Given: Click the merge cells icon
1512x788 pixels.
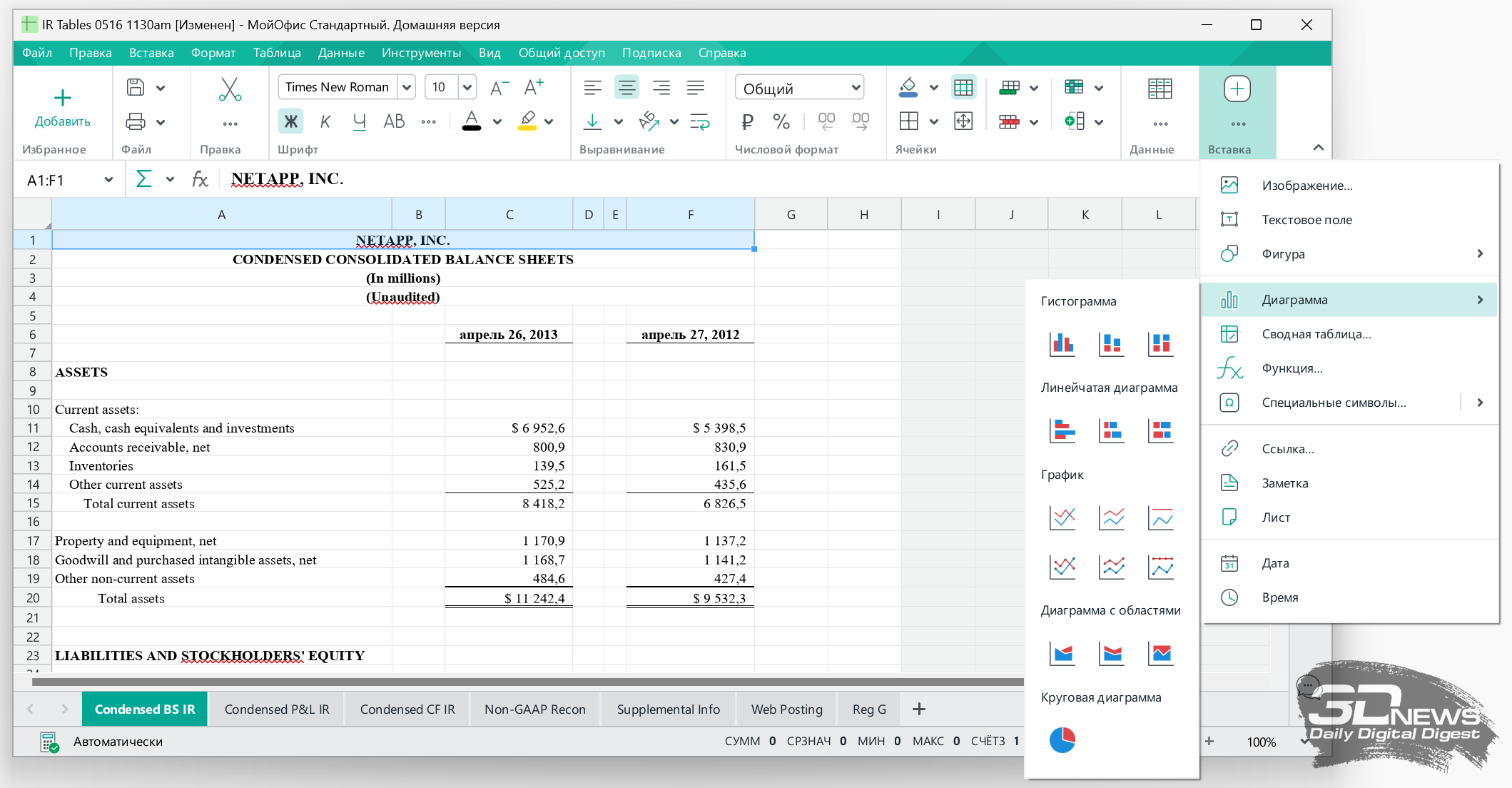Looking at the screenshot, I should [963, 121].
